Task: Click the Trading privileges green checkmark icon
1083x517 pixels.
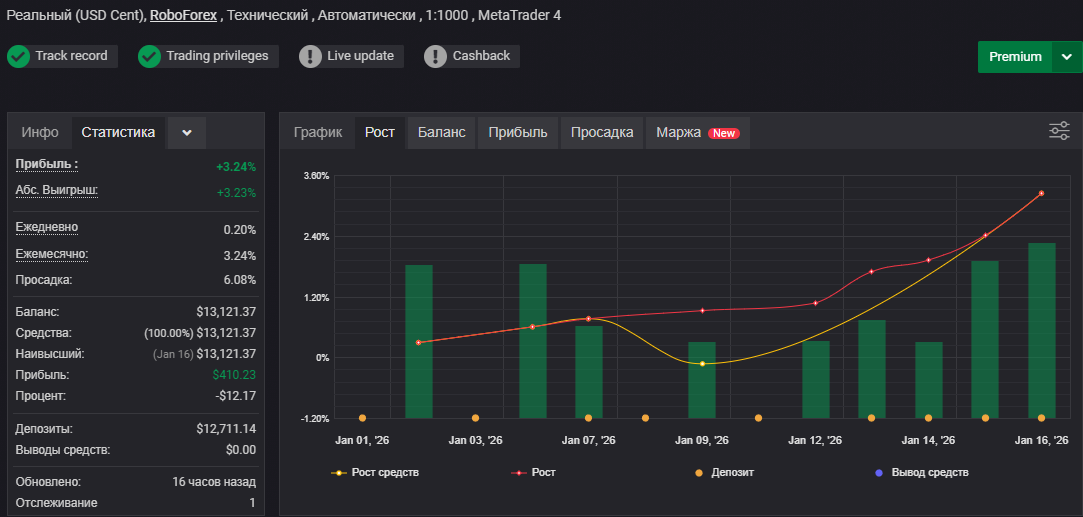Action: 149,57
